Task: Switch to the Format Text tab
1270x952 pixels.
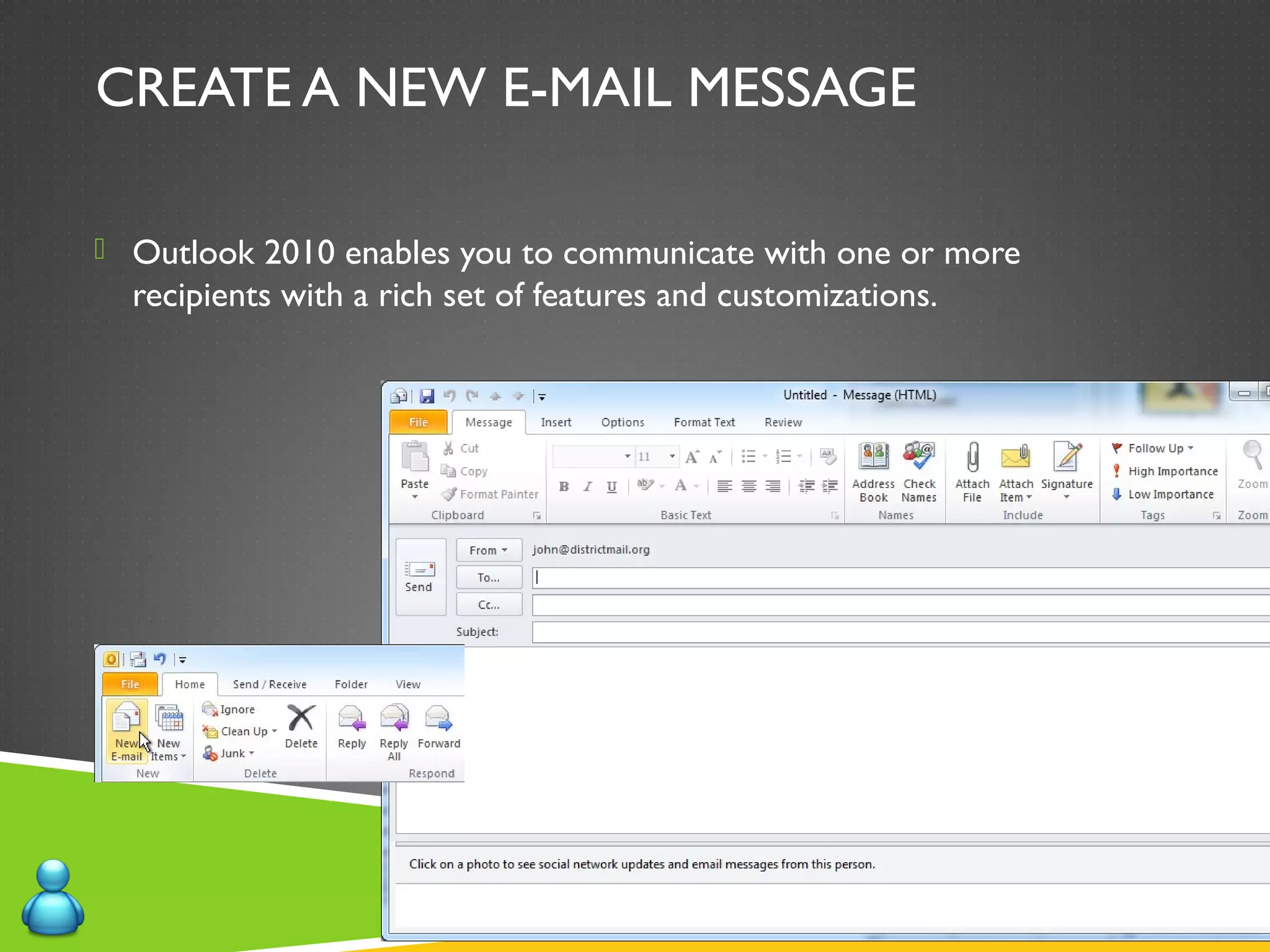Action: [x=704, y=422]
